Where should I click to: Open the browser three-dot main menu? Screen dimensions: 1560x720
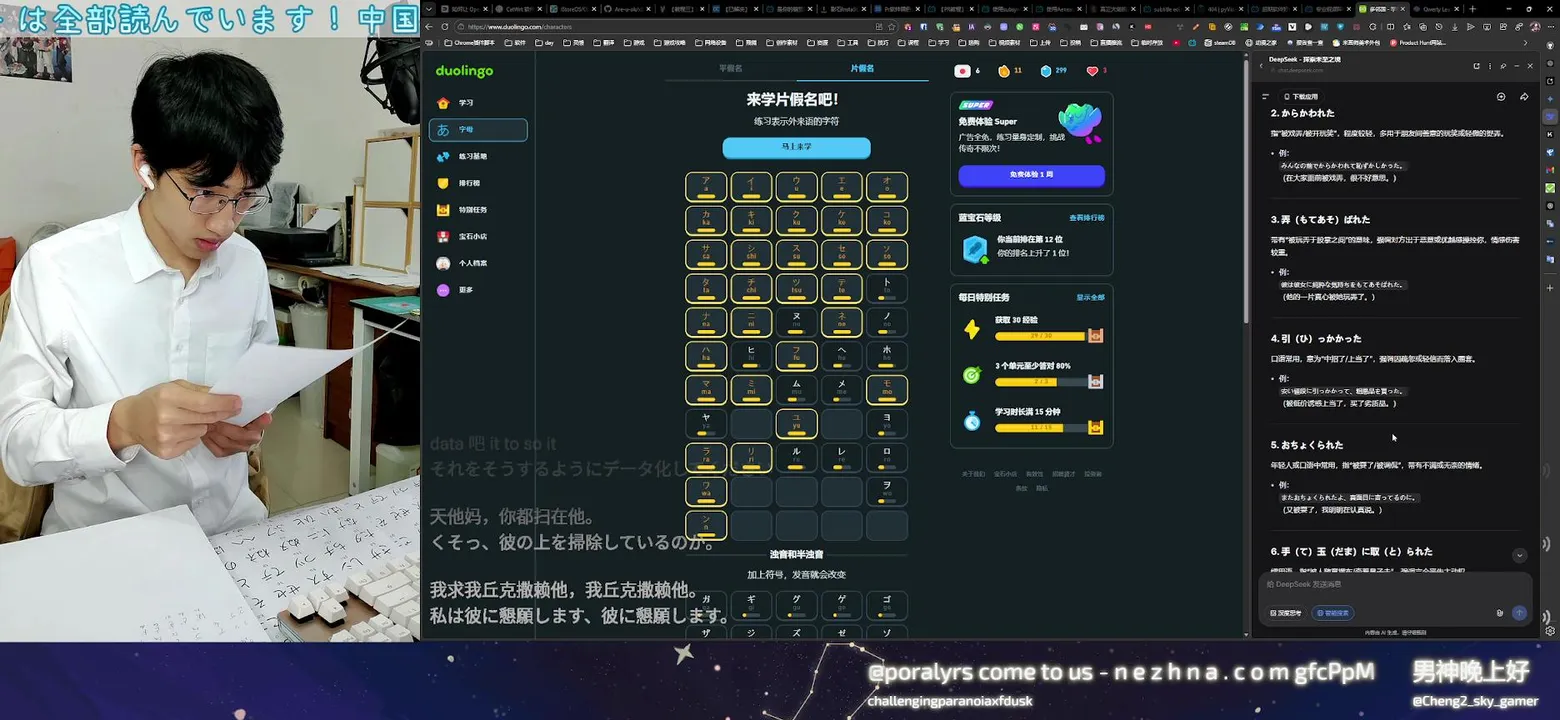click(1550, 27)
